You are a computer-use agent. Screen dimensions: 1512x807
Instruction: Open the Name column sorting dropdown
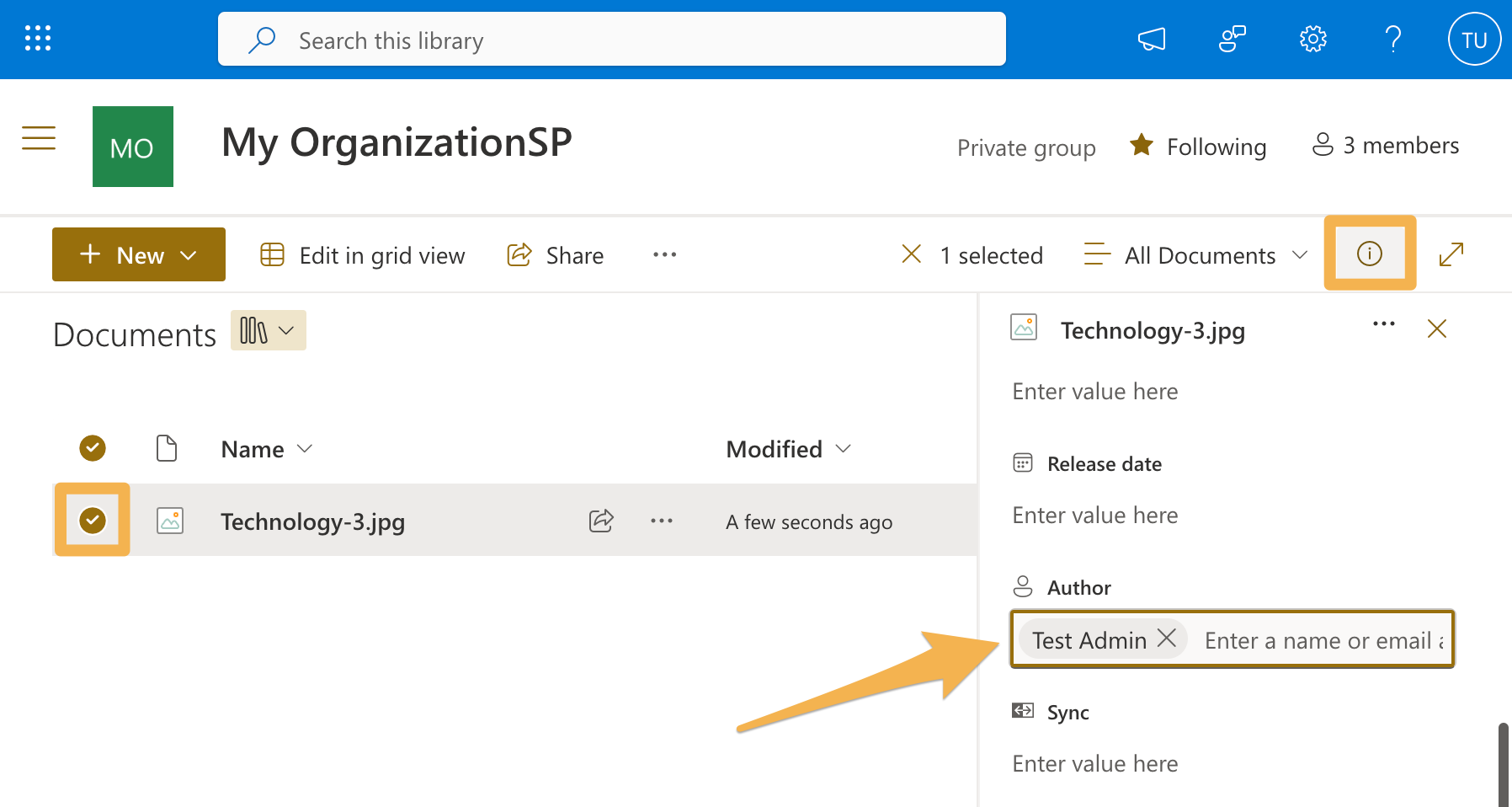tap(305, 448)
